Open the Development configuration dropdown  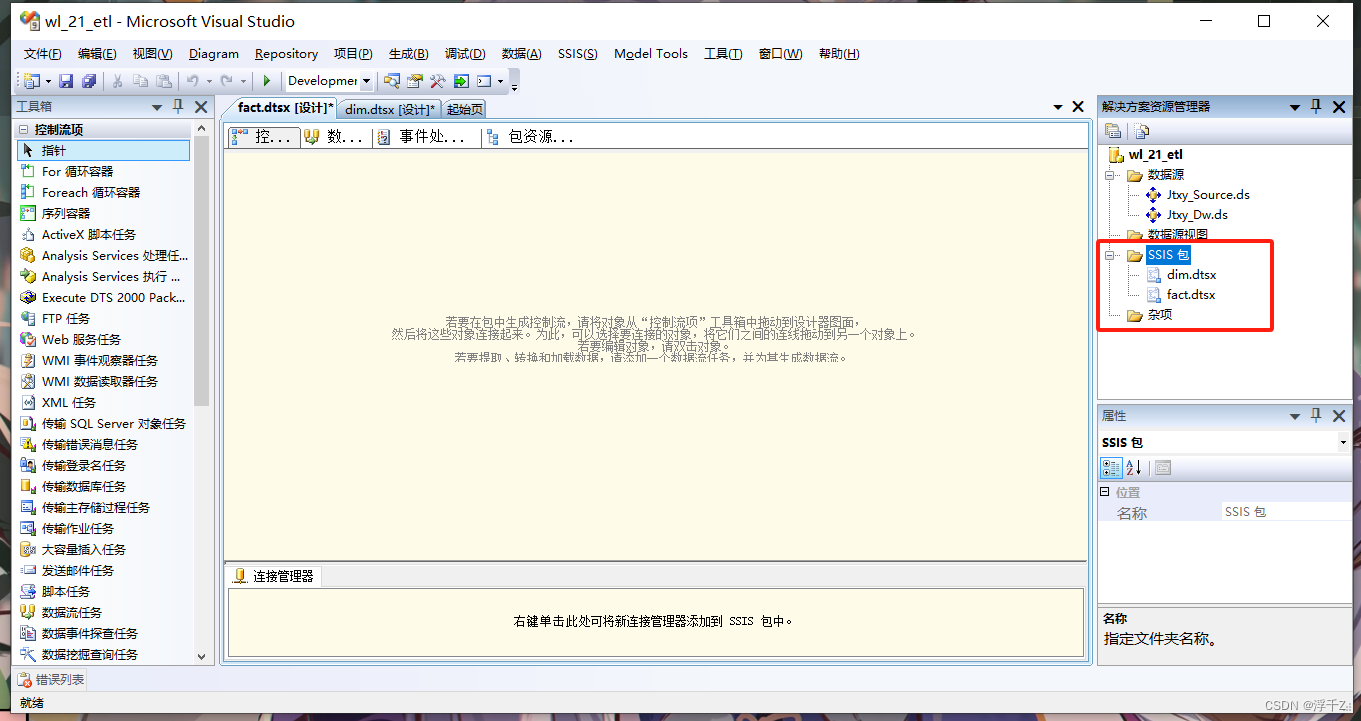tap(366, 81)
